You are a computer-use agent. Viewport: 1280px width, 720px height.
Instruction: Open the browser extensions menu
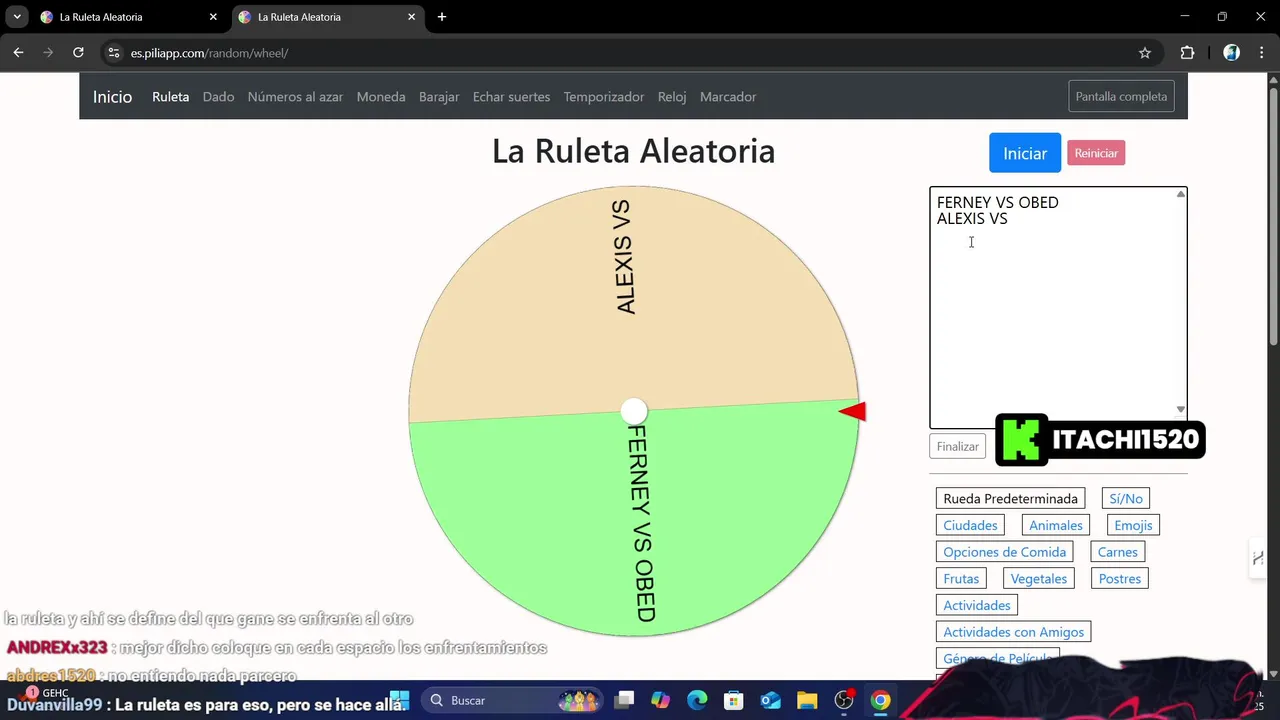click(1187, 53)
